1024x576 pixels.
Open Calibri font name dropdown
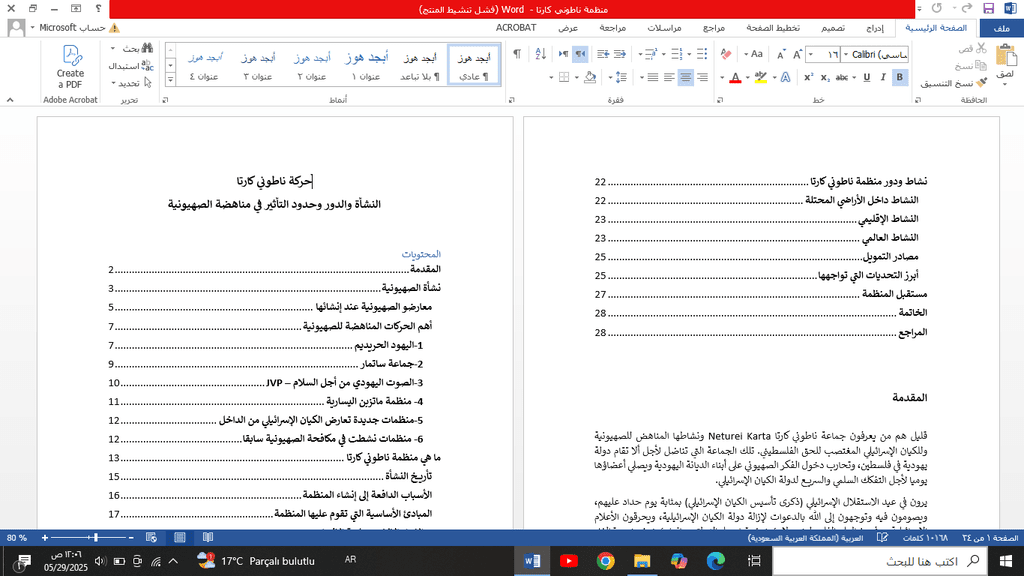click(x=846, y=54)
